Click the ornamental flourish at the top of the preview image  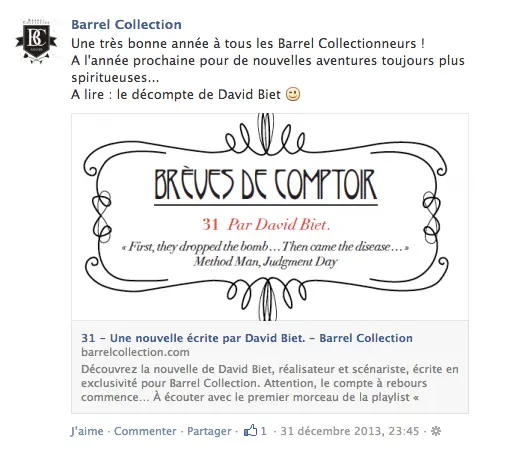click(266, 135)
